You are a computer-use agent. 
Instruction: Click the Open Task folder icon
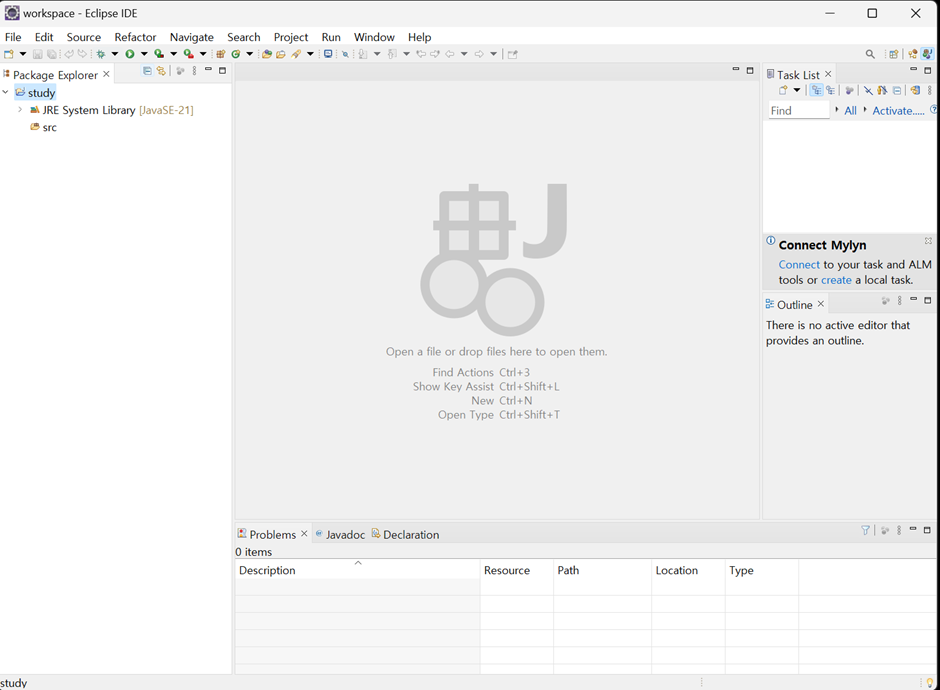[x=281, y=54]
